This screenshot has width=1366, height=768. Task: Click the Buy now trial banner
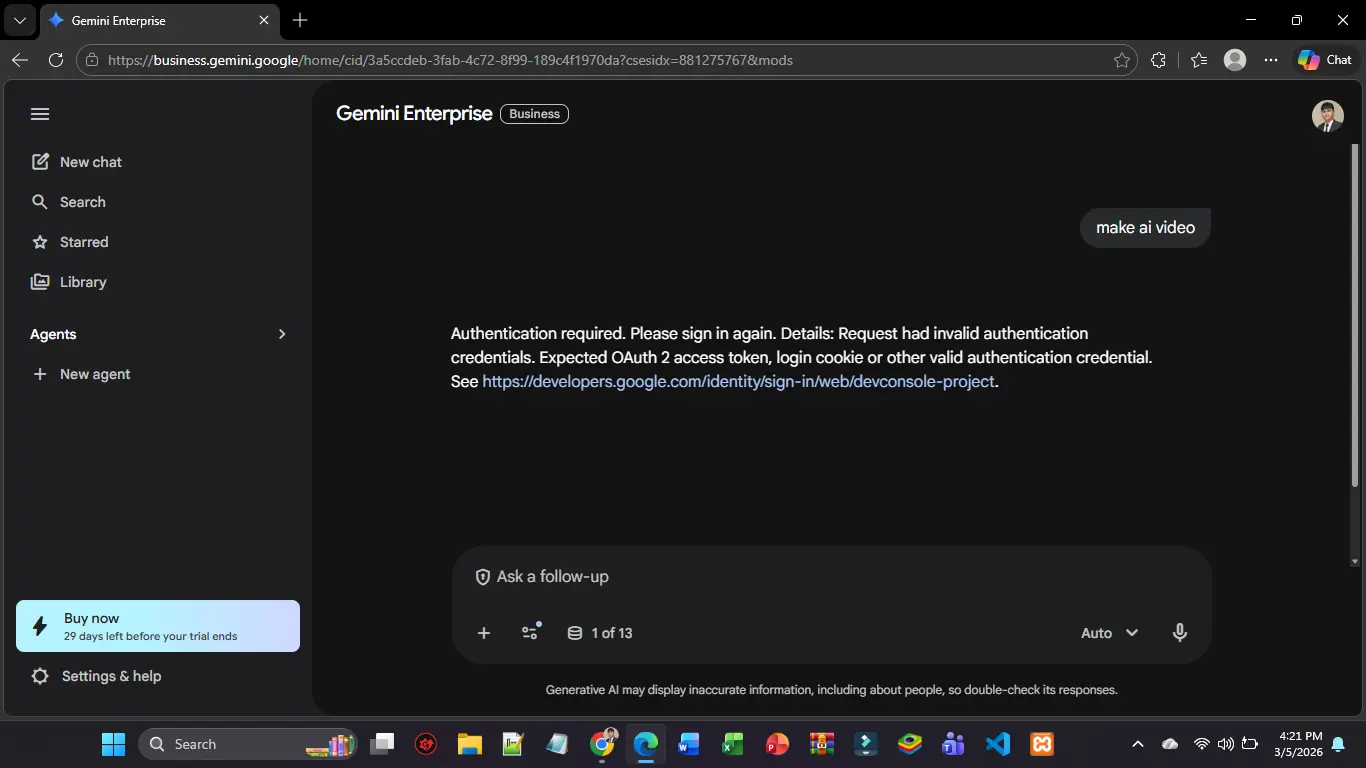click(x=158, y=626)
